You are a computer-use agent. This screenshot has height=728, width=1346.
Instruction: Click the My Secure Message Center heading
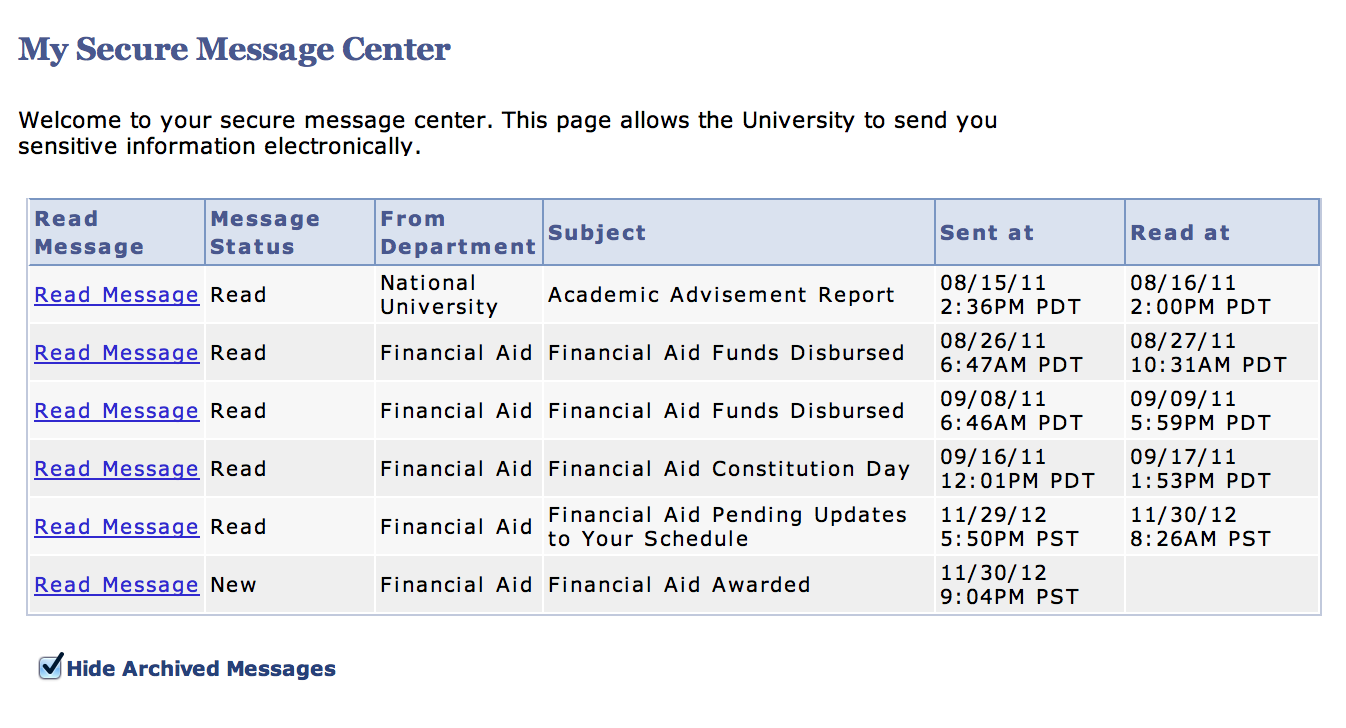235,49
